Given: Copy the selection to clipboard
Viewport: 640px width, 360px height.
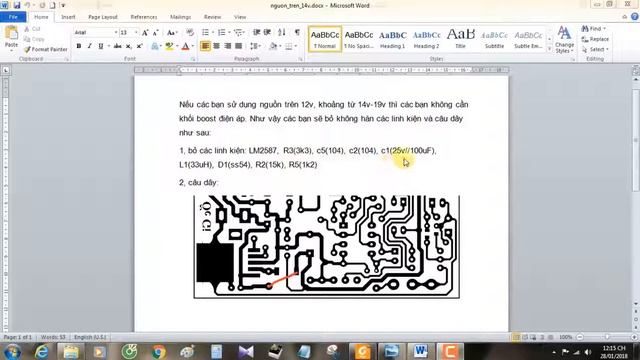Looking at the screenshot, I should pyautogui.click(x=34, y=39).
